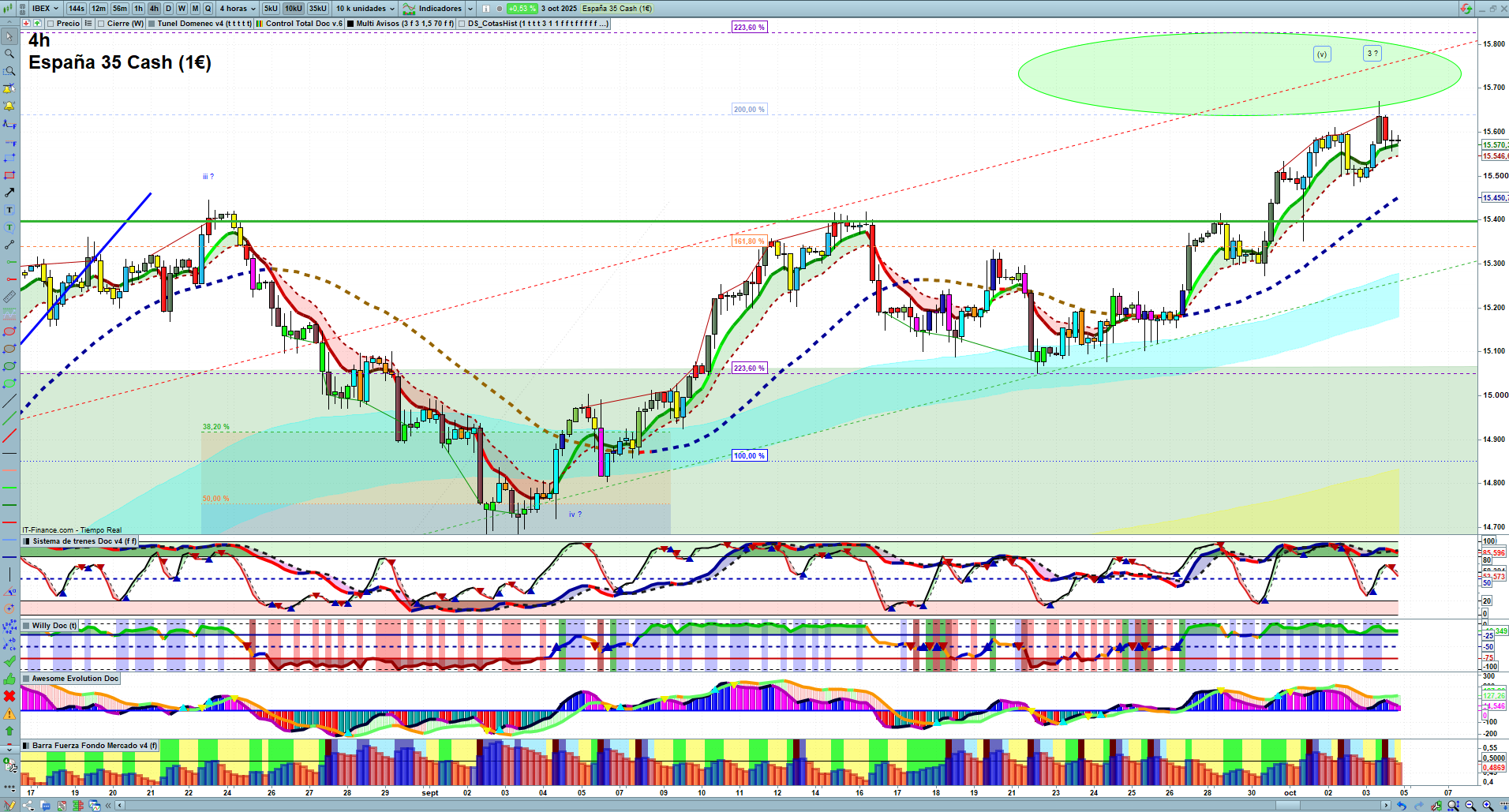Image resolution: width=1509 pixels, height=812 pixels.
Task: Select the 56m timeframe
Action: [x=120, y=9]
